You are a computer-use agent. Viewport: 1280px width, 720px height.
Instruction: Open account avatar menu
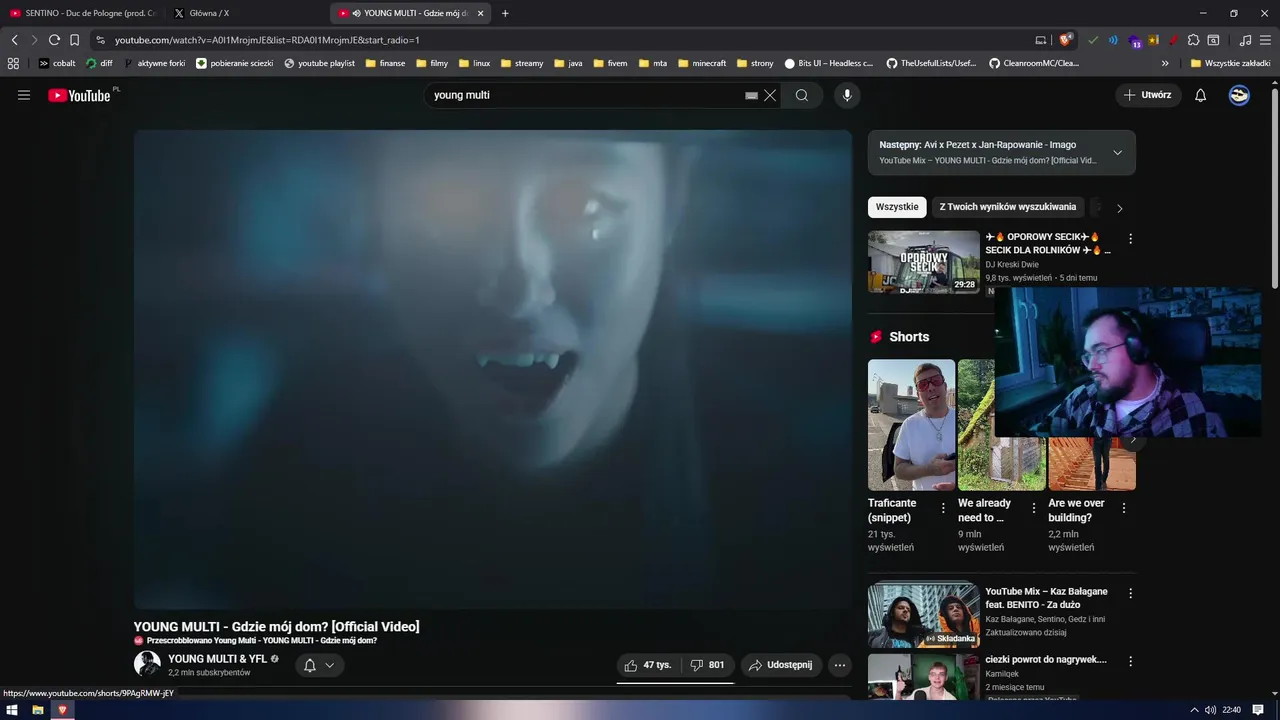(x=1239, y=95)
